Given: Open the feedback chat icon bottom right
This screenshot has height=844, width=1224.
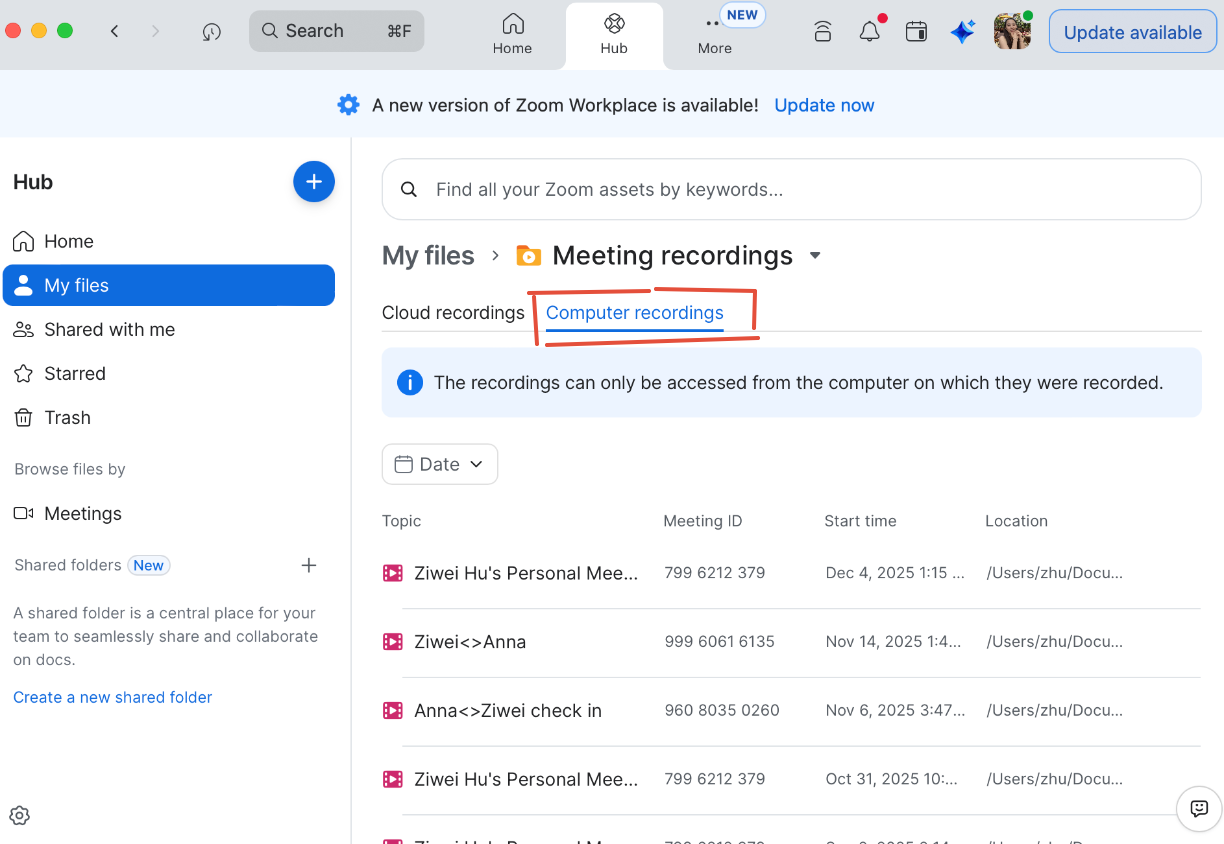Looking at the screenshot, I should coord(1199,809).
